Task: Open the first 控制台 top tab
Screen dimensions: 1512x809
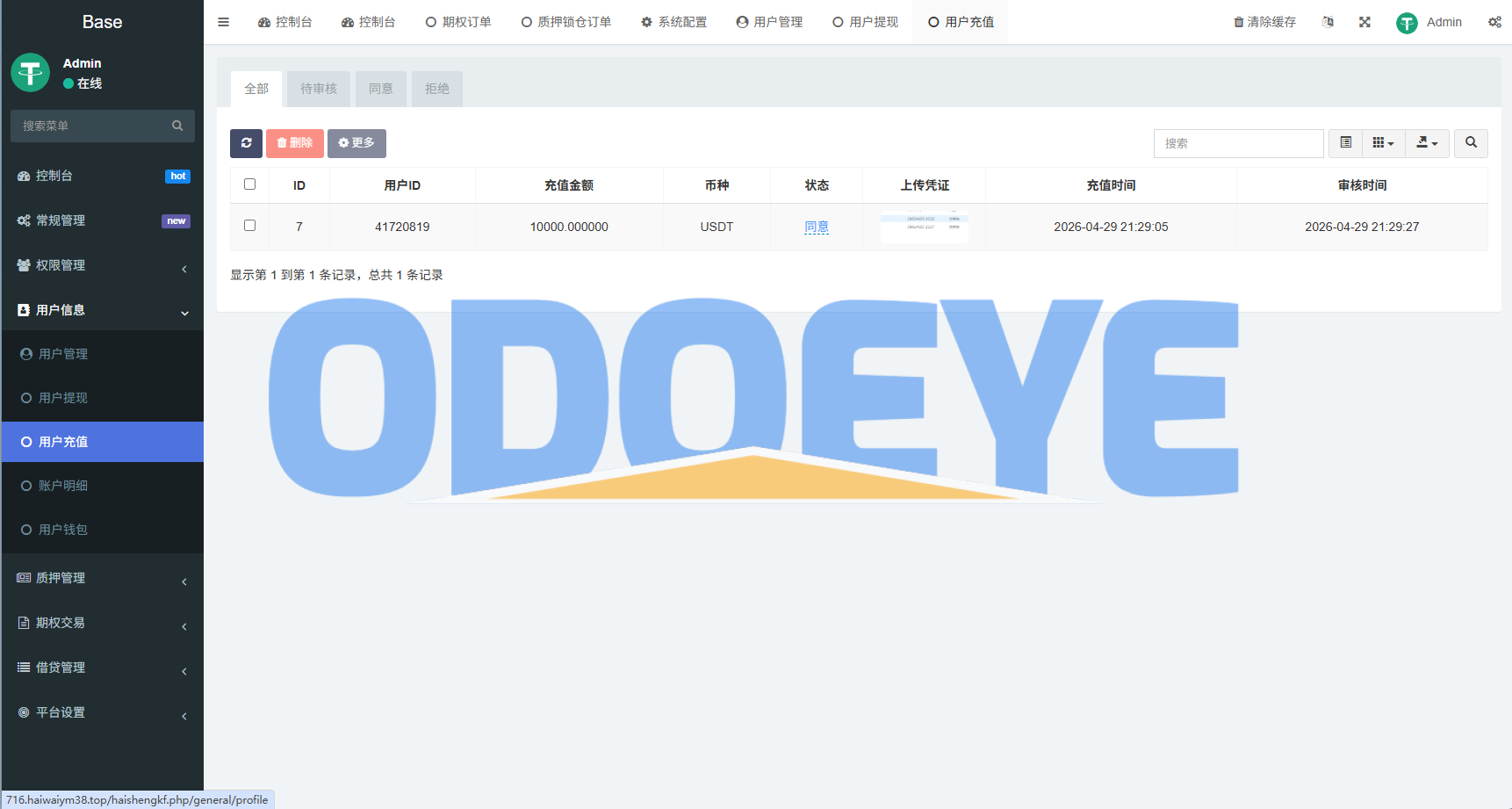Action: pos(285,22)
